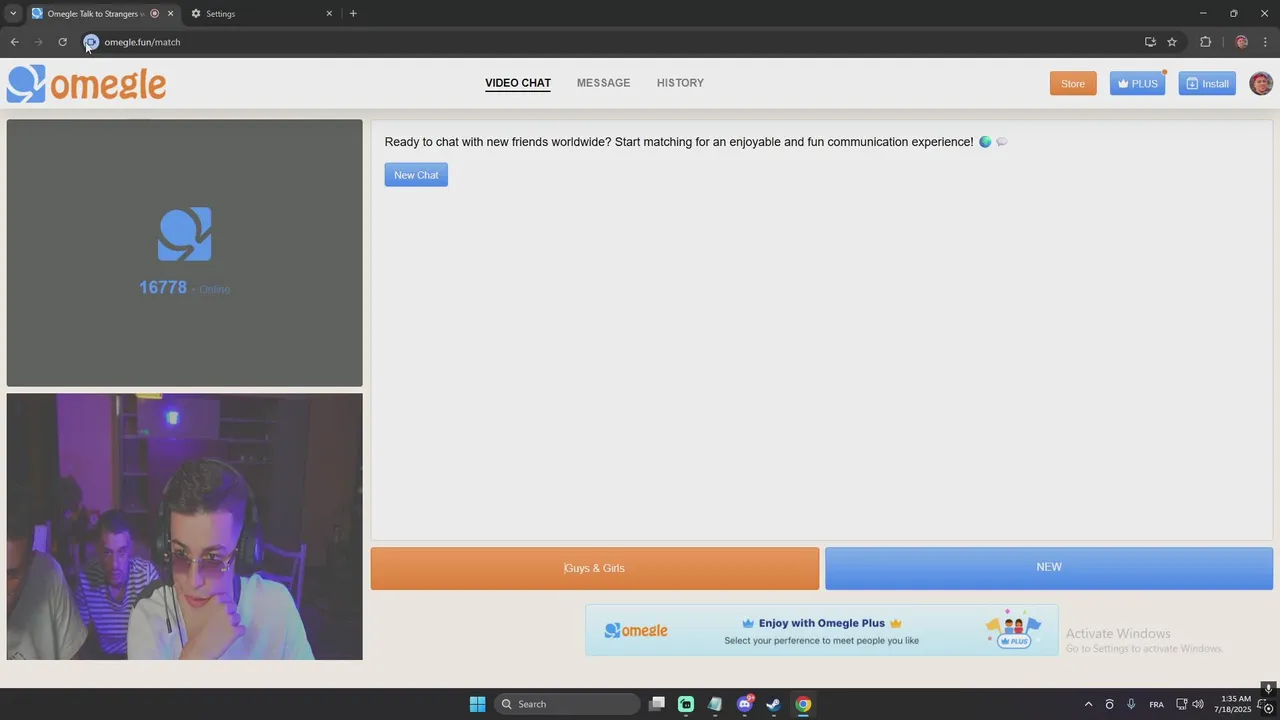Image resolution: width=1280 pixels, height=720 pixels.
Task: Click the tray icon left of the microphone
Action: (x=1109, y=704)
